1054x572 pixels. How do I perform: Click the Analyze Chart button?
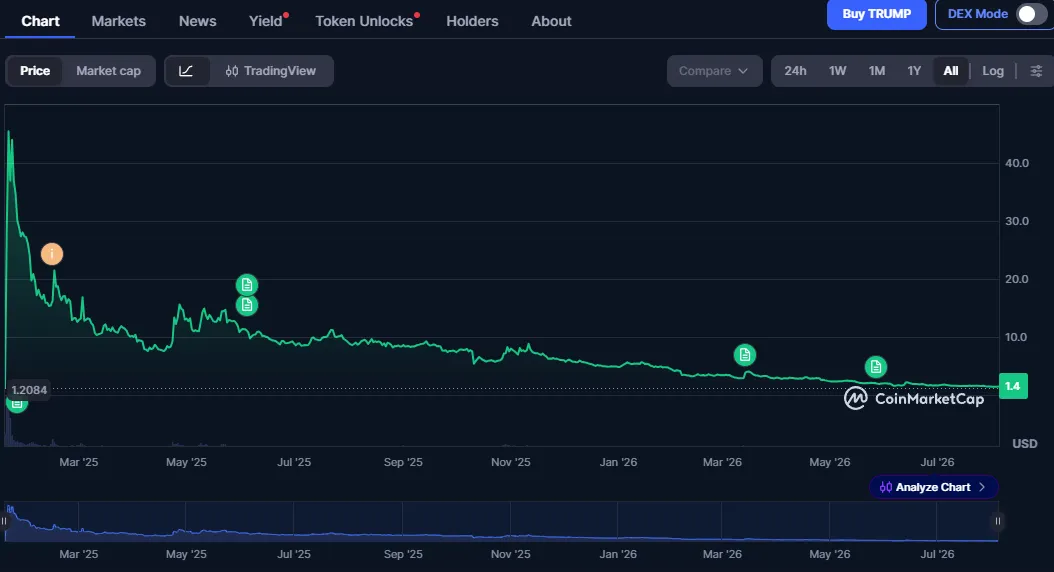pos(933,487)
